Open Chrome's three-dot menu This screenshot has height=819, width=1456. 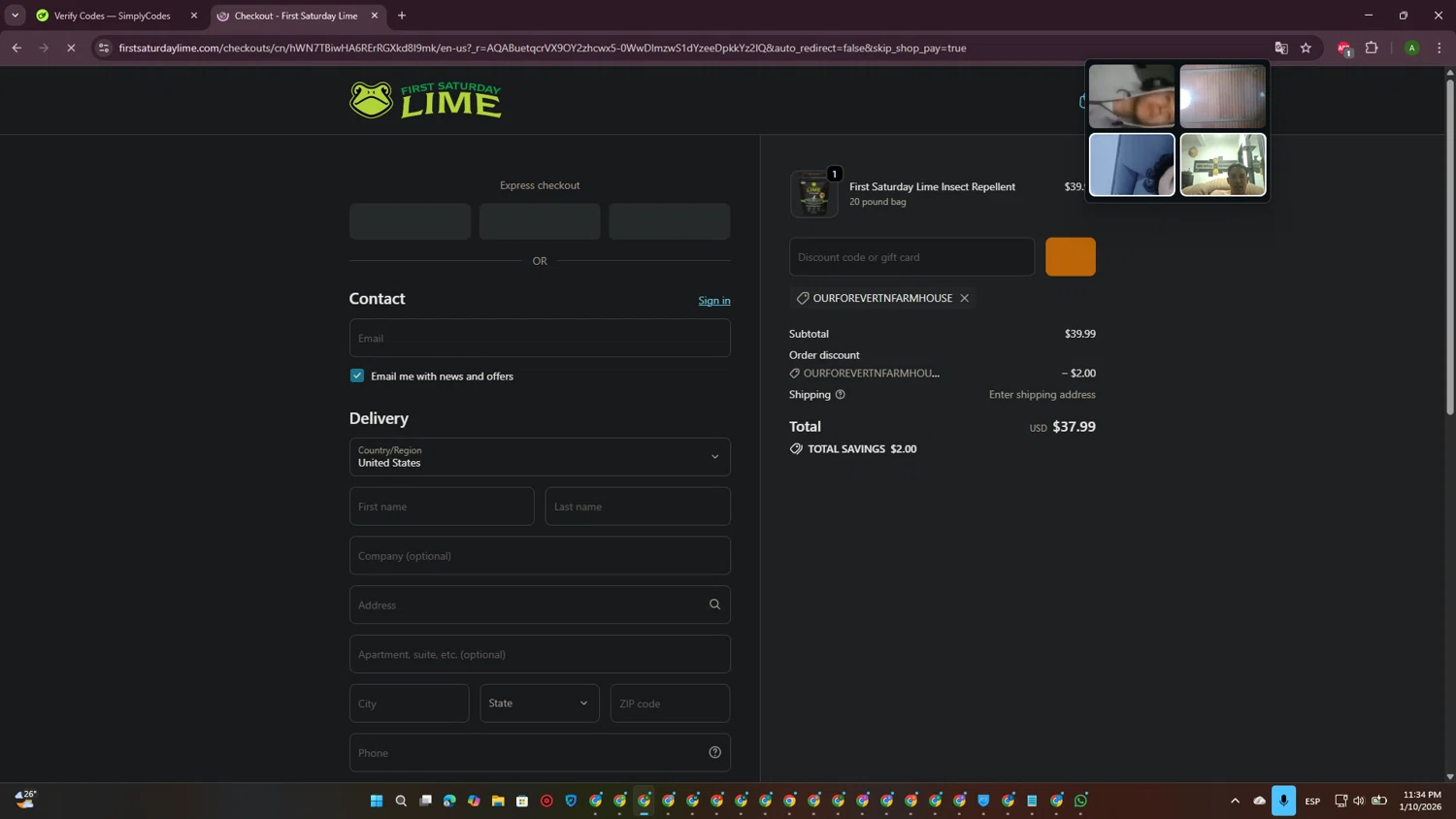point(1439,48)
